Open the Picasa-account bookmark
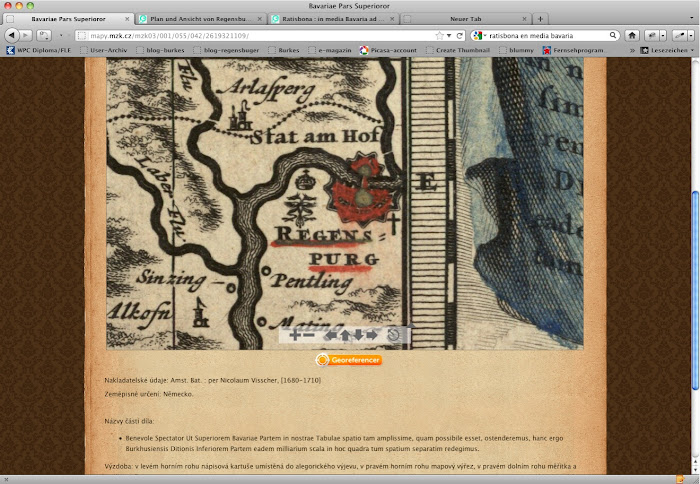 click(388, 50)
